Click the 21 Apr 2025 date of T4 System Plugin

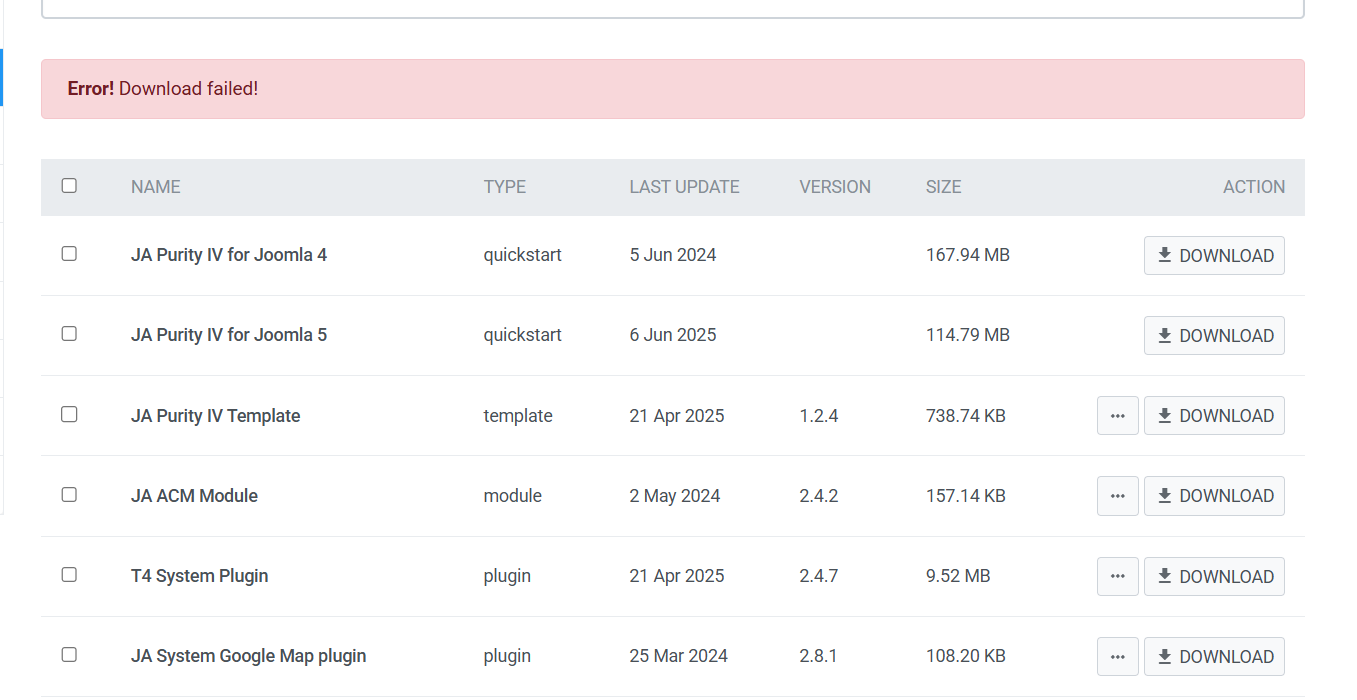[x=677, y=576]
